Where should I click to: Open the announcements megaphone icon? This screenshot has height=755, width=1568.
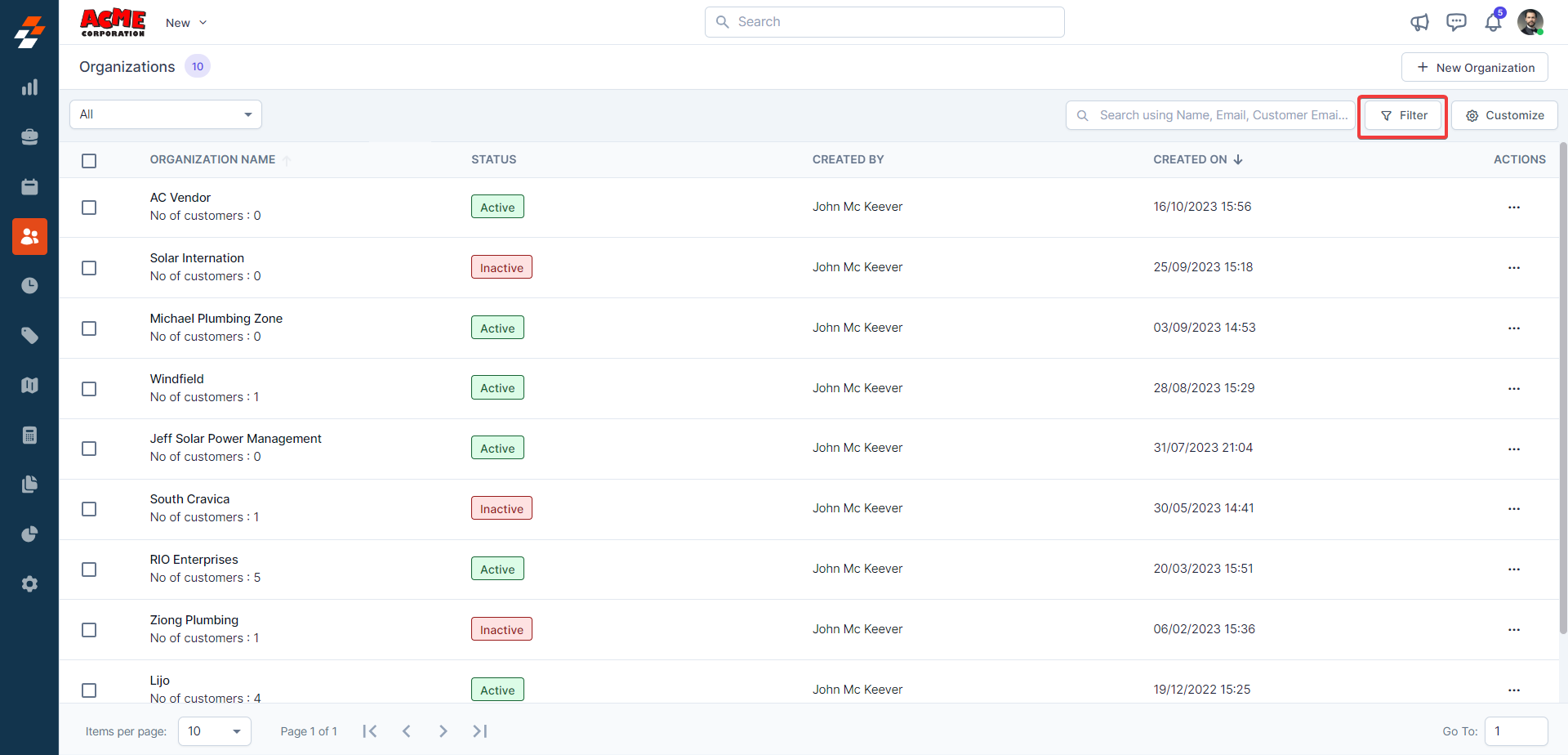[x=1419, y=22]
